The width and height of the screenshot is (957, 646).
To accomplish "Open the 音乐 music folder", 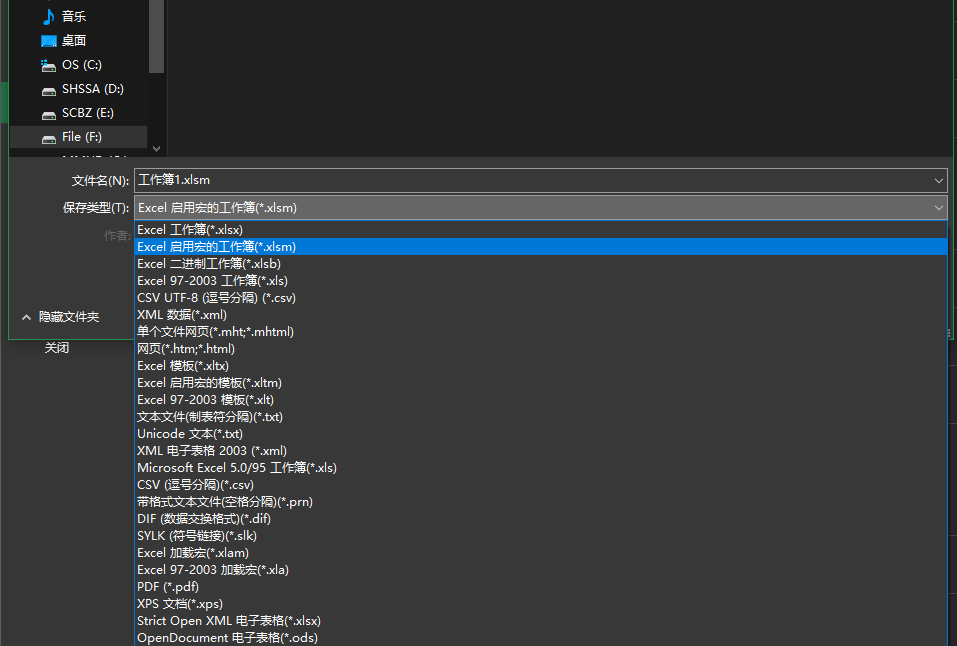I will (74, 16).
